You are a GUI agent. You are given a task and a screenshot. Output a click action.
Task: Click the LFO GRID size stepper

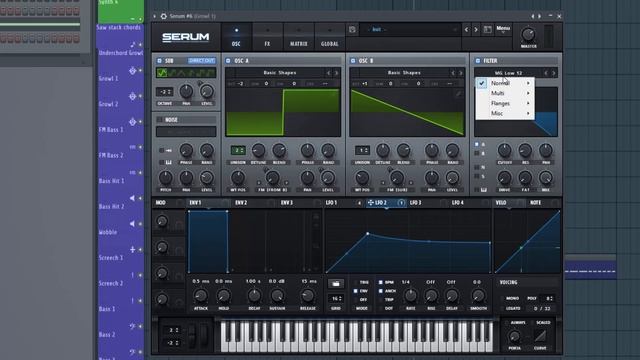tap(336, 298)
